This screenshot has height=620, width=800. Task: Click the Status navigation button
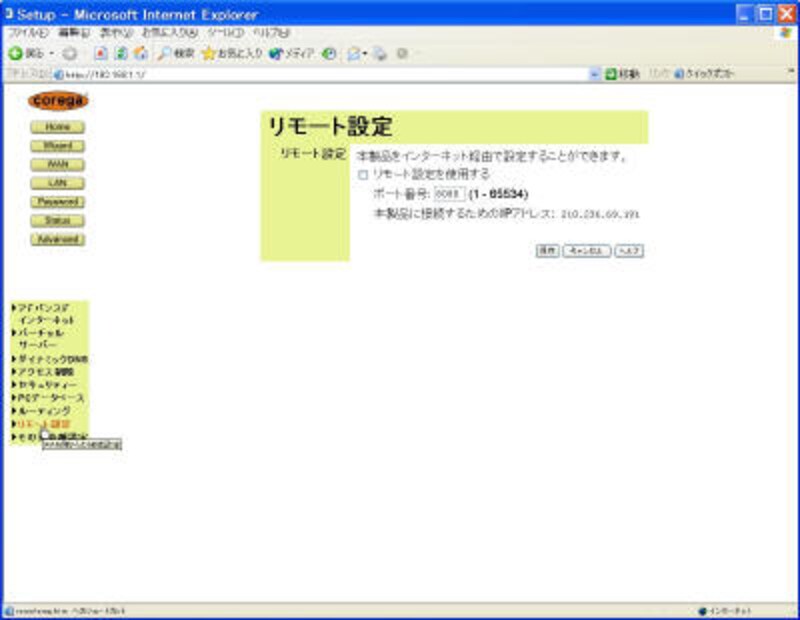pyautogui.click(x=57, y=221)
